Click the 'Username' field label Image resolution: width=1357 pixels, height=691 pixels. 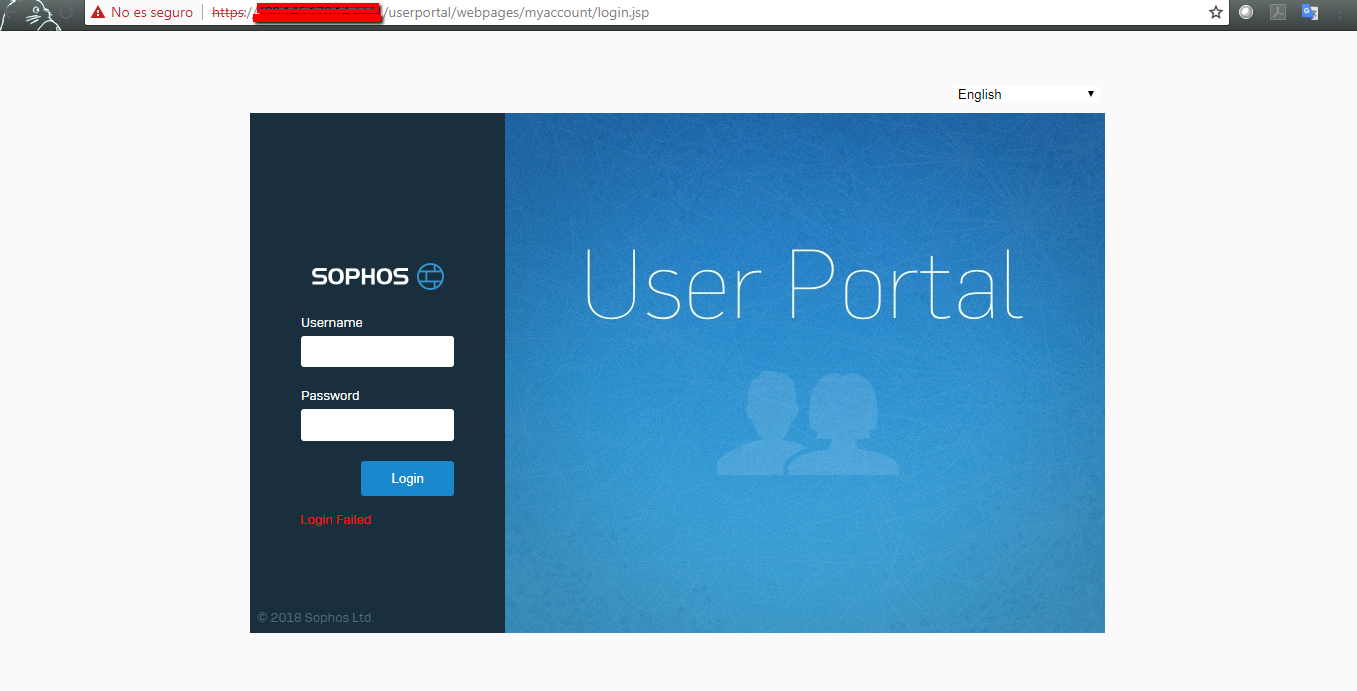click(332, 323)
